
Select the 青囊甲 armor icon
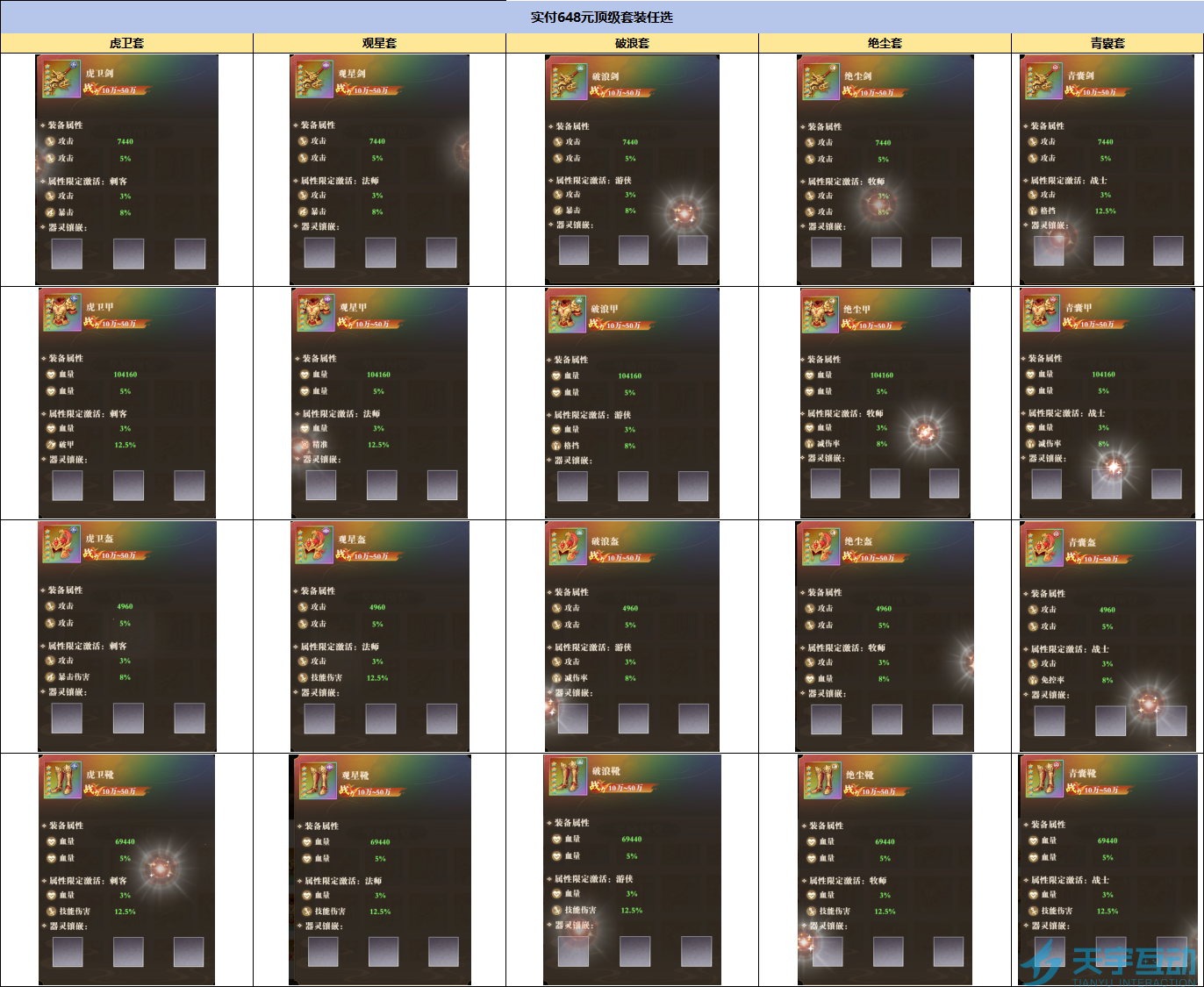[x=1043, y=312]
